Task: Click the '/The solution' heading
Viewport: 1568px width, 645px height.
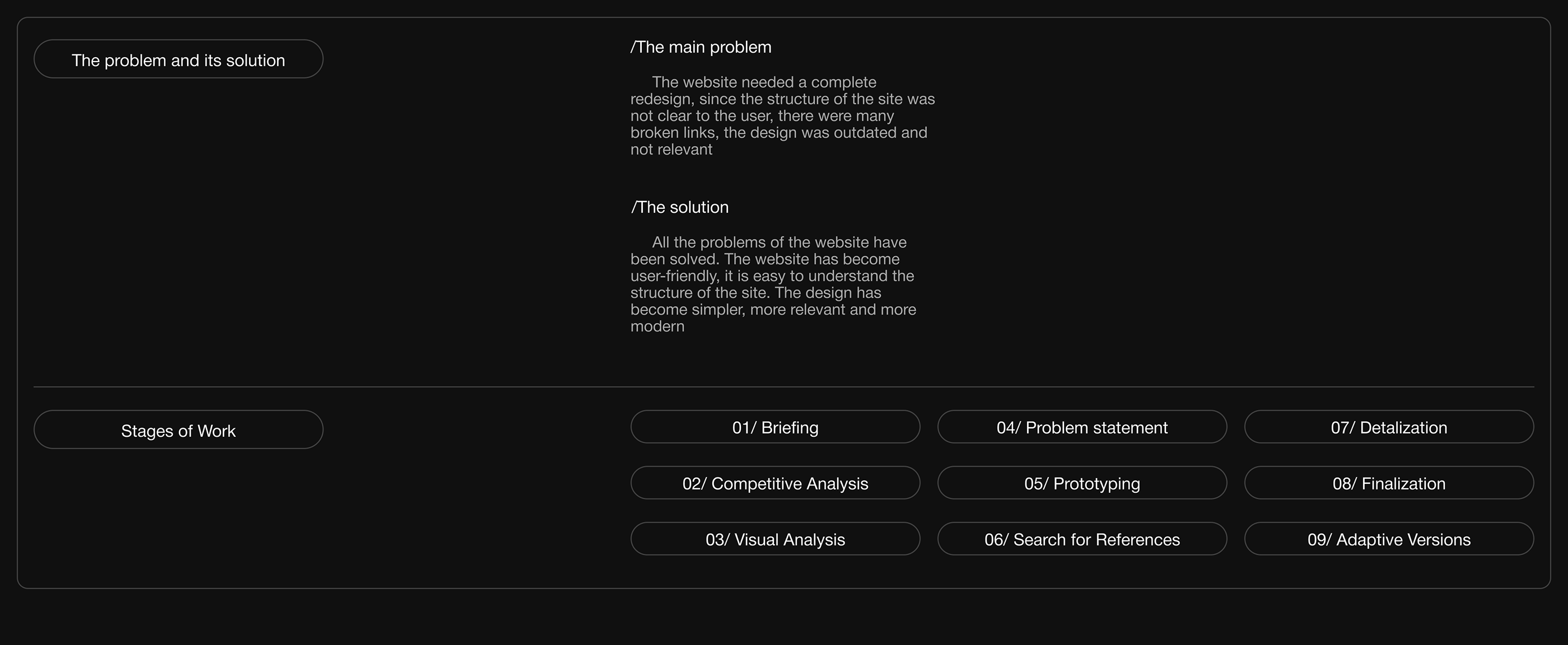Action: click(x=679, y=207)
